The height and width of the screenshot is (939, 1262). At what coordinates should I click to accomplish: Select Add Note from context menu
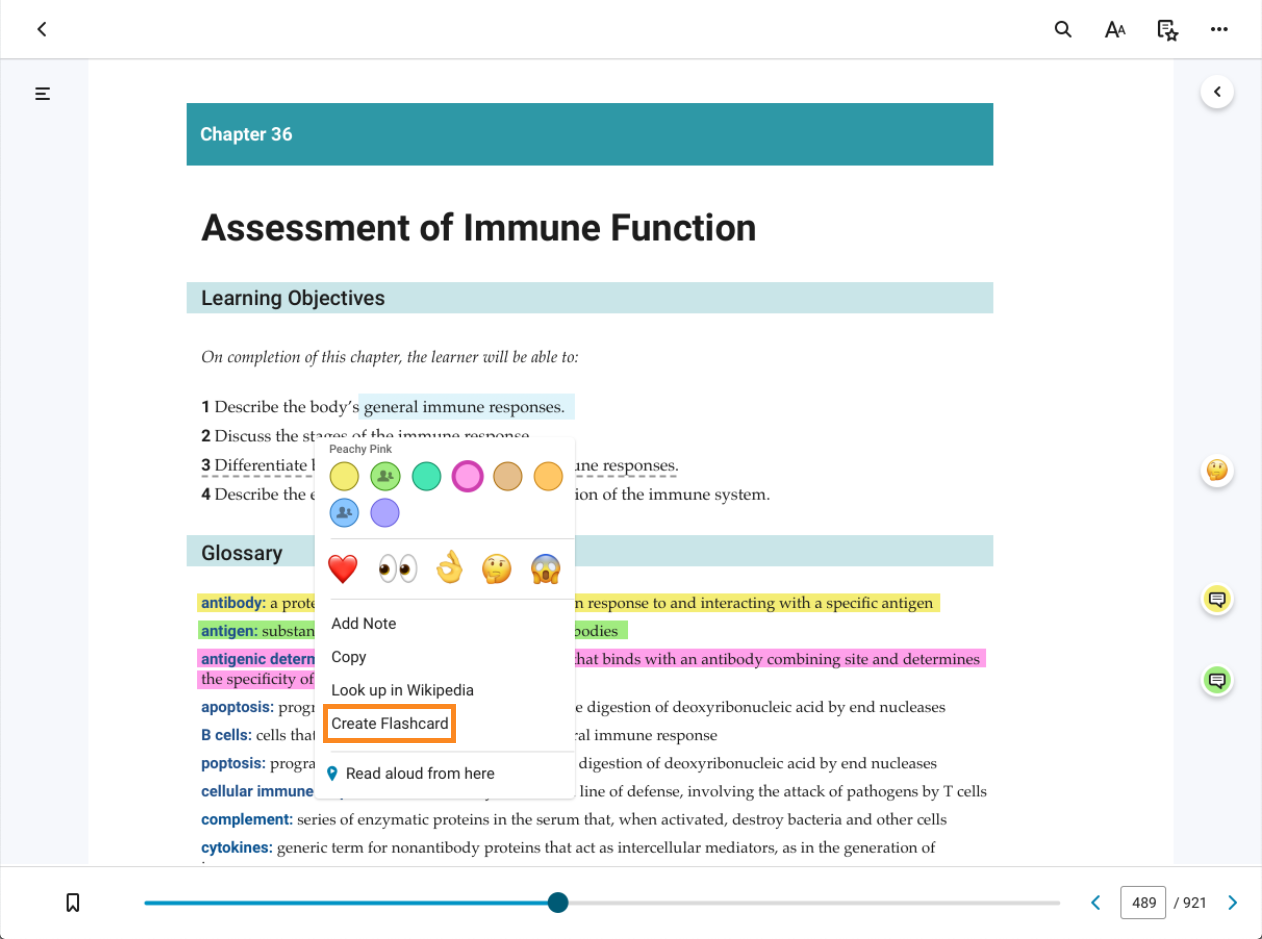(364, 623)
